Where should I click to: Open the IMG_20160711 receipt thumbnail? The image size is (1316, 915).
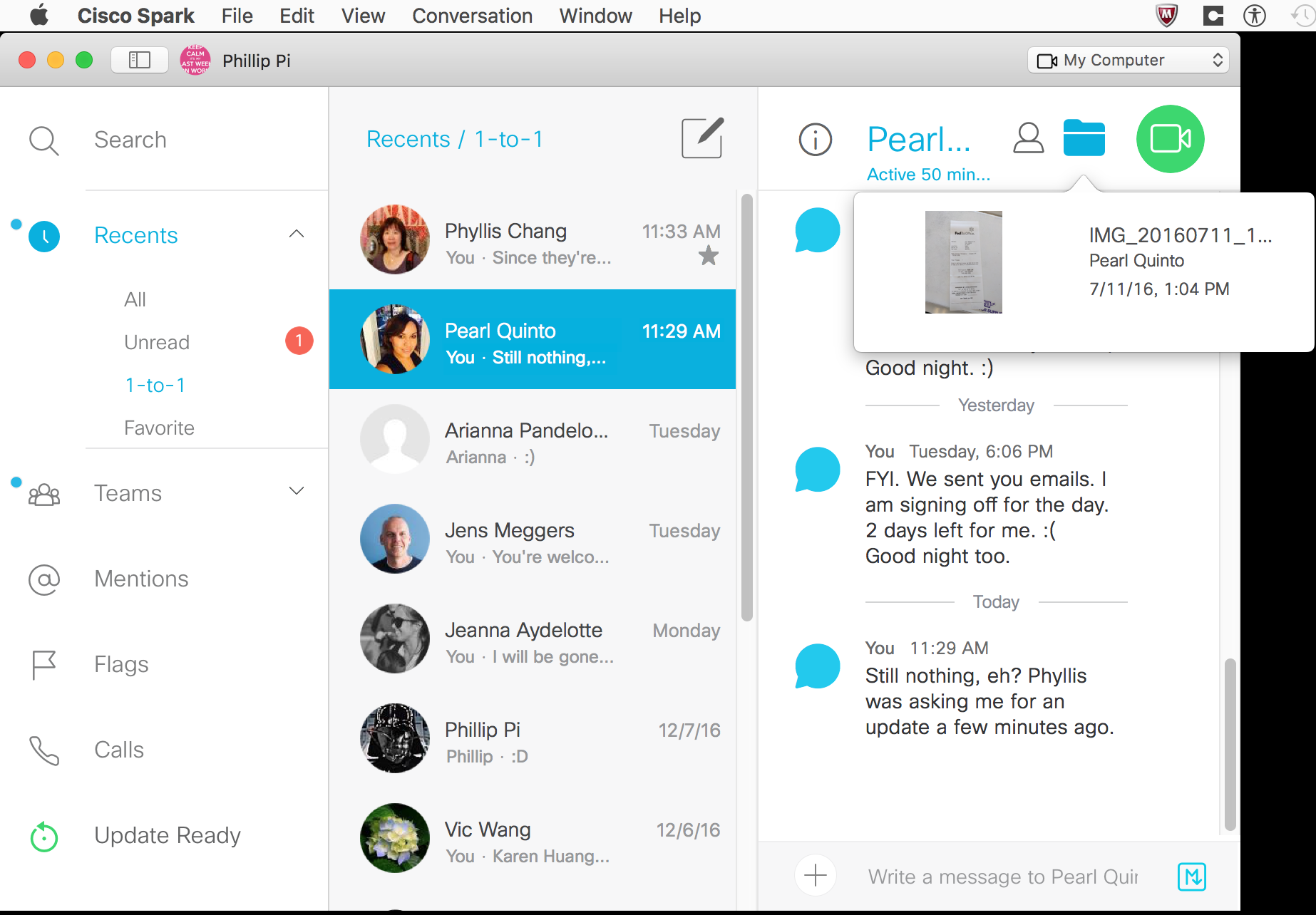963,262
